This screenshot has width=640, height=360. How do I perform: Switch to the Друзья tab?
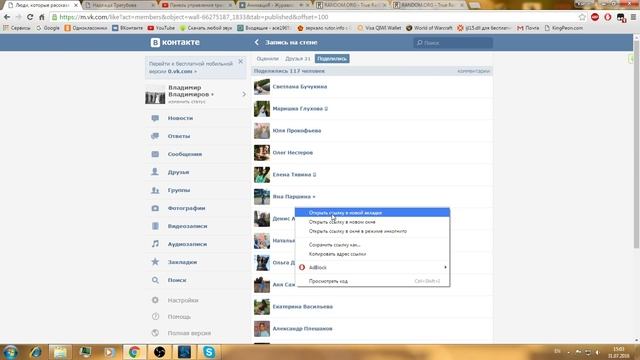(x=298, y=59)
